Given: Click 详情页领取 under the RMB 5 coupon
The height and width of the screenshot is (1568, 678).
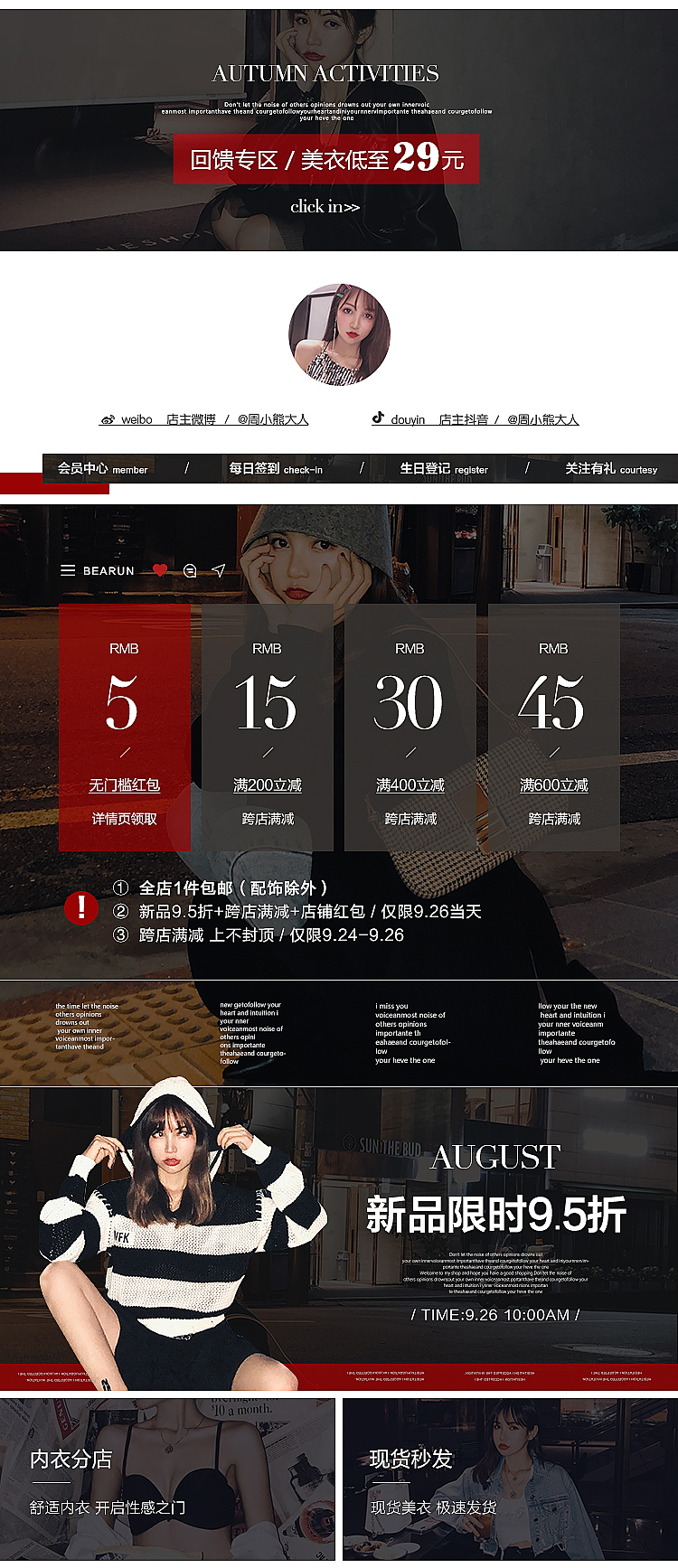Looking at the screenshot, I should (125, 819).
